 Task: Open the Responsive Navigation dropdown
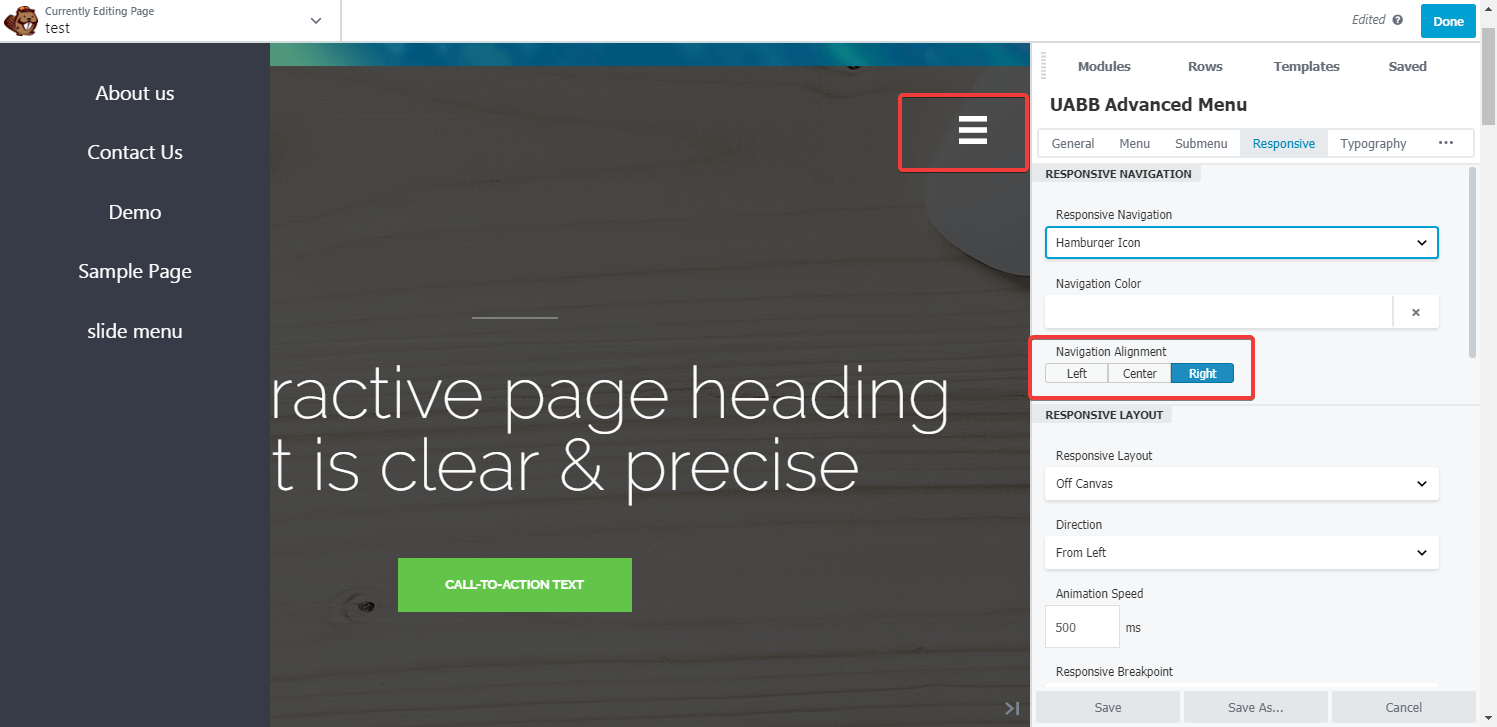coord(1241,242)
